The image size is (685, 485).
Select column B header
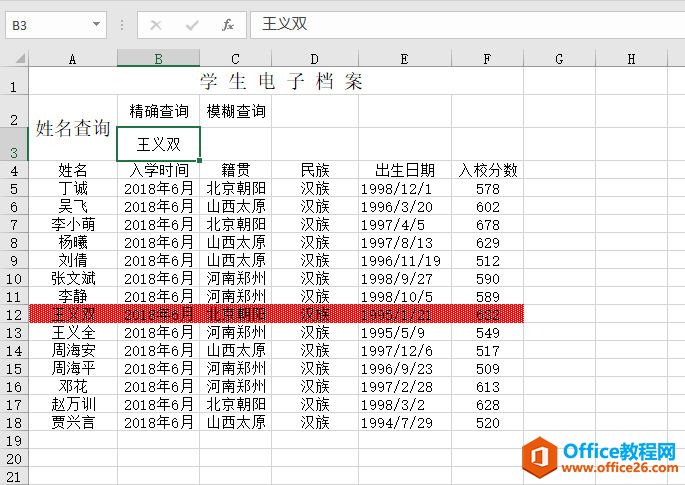pyautogui.click(x=158, y=59)
